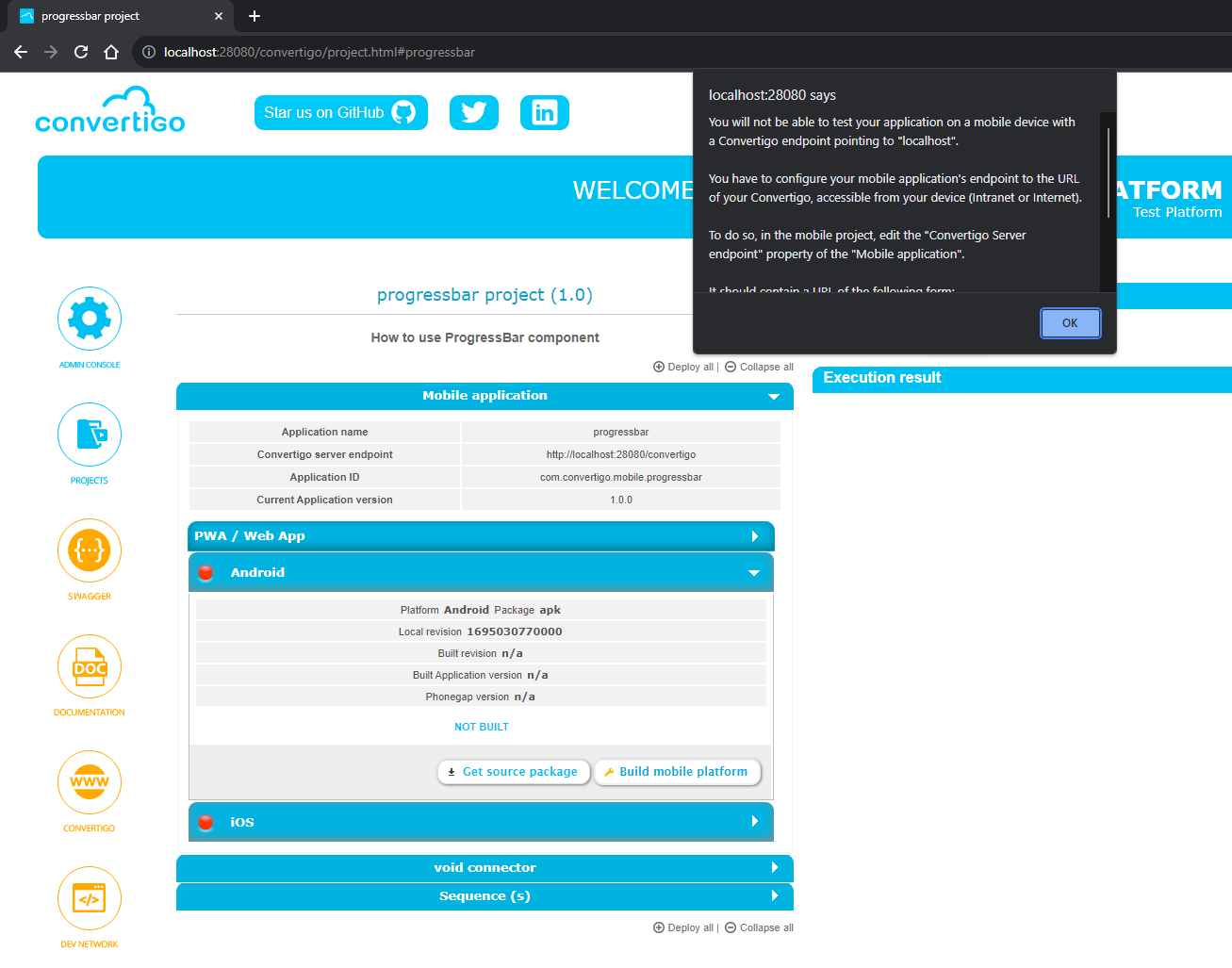Open a new browser tab with plus
The width and height of the screenshot is (1232, 968).
pos(255,16)
